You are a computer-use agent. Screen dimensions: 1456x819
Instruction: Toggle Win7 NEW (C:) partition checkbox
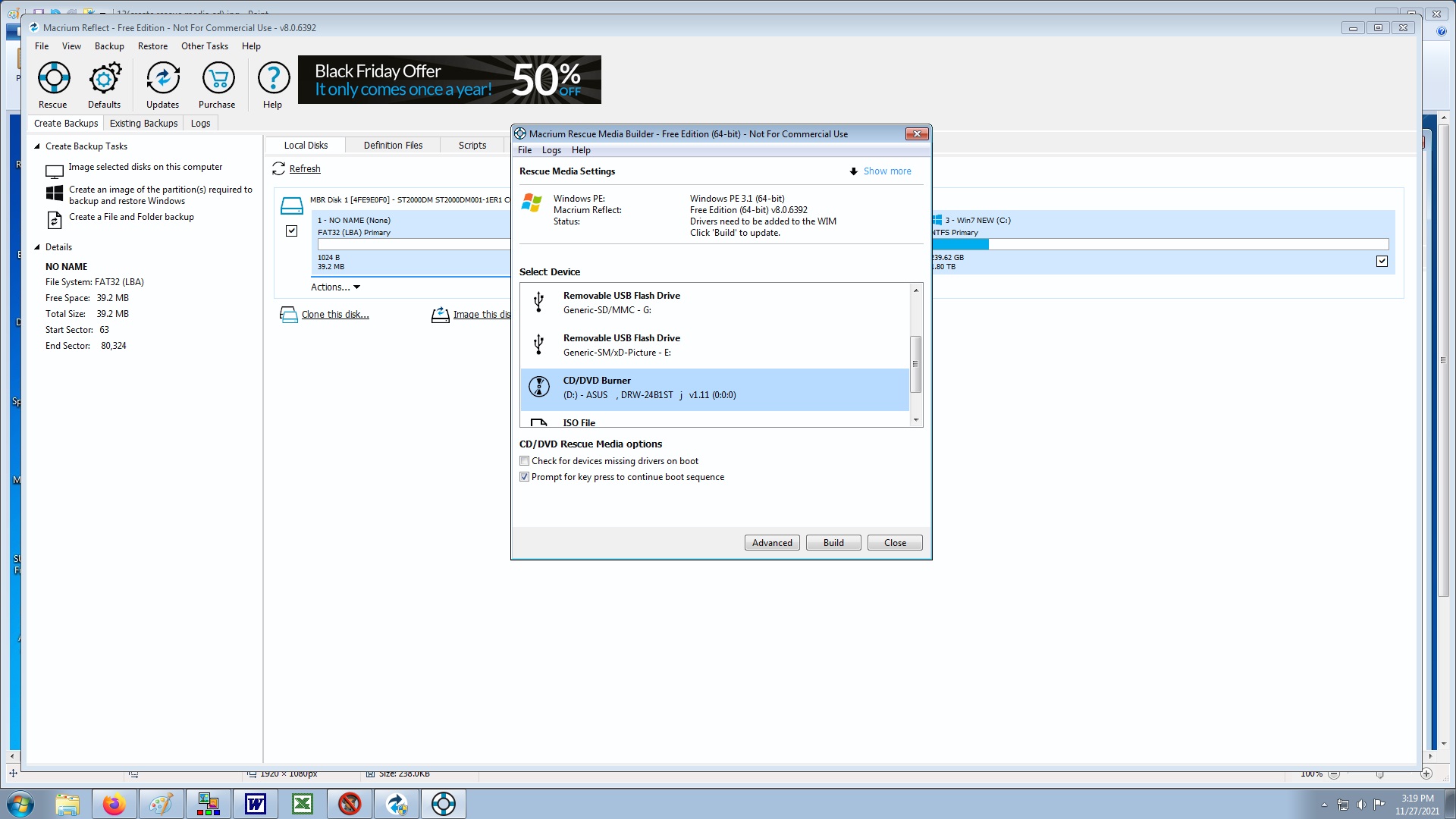(1382, 261)
